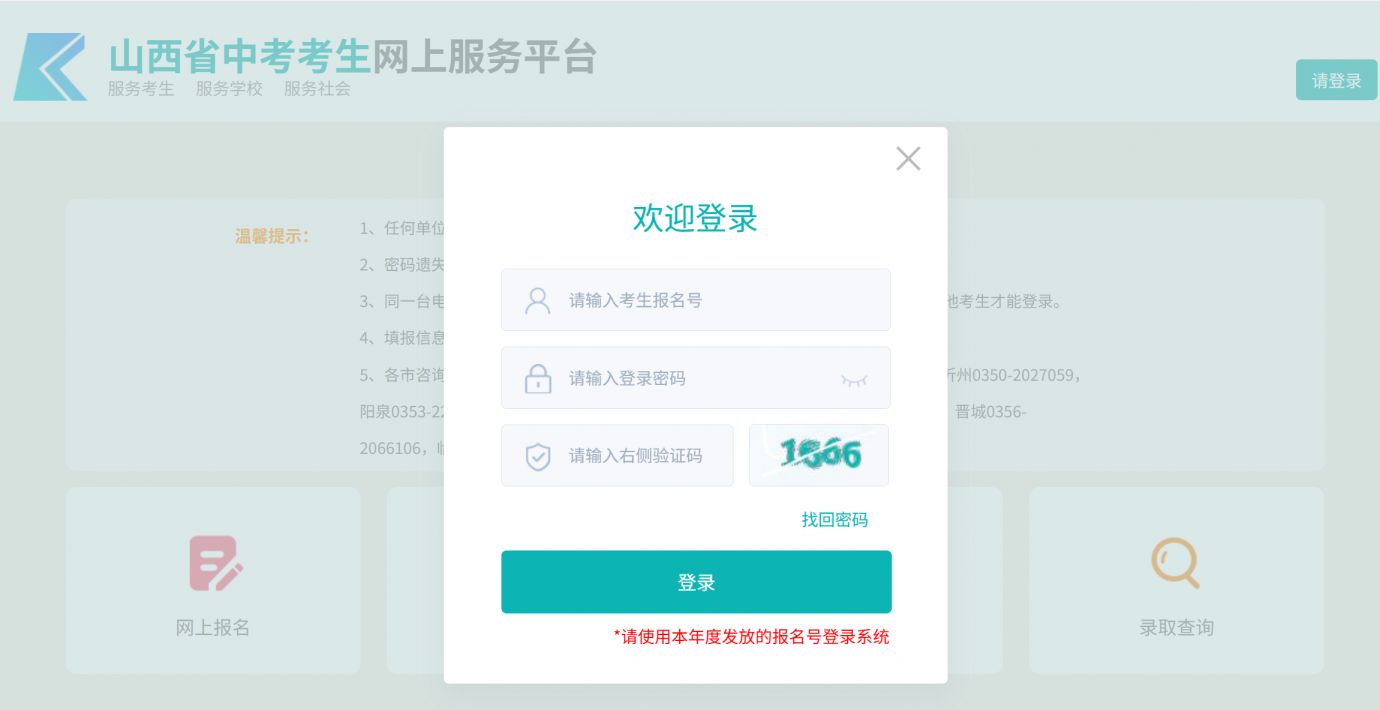Click the person icon in the username field

pyautogui.click(x=537, y=299)
